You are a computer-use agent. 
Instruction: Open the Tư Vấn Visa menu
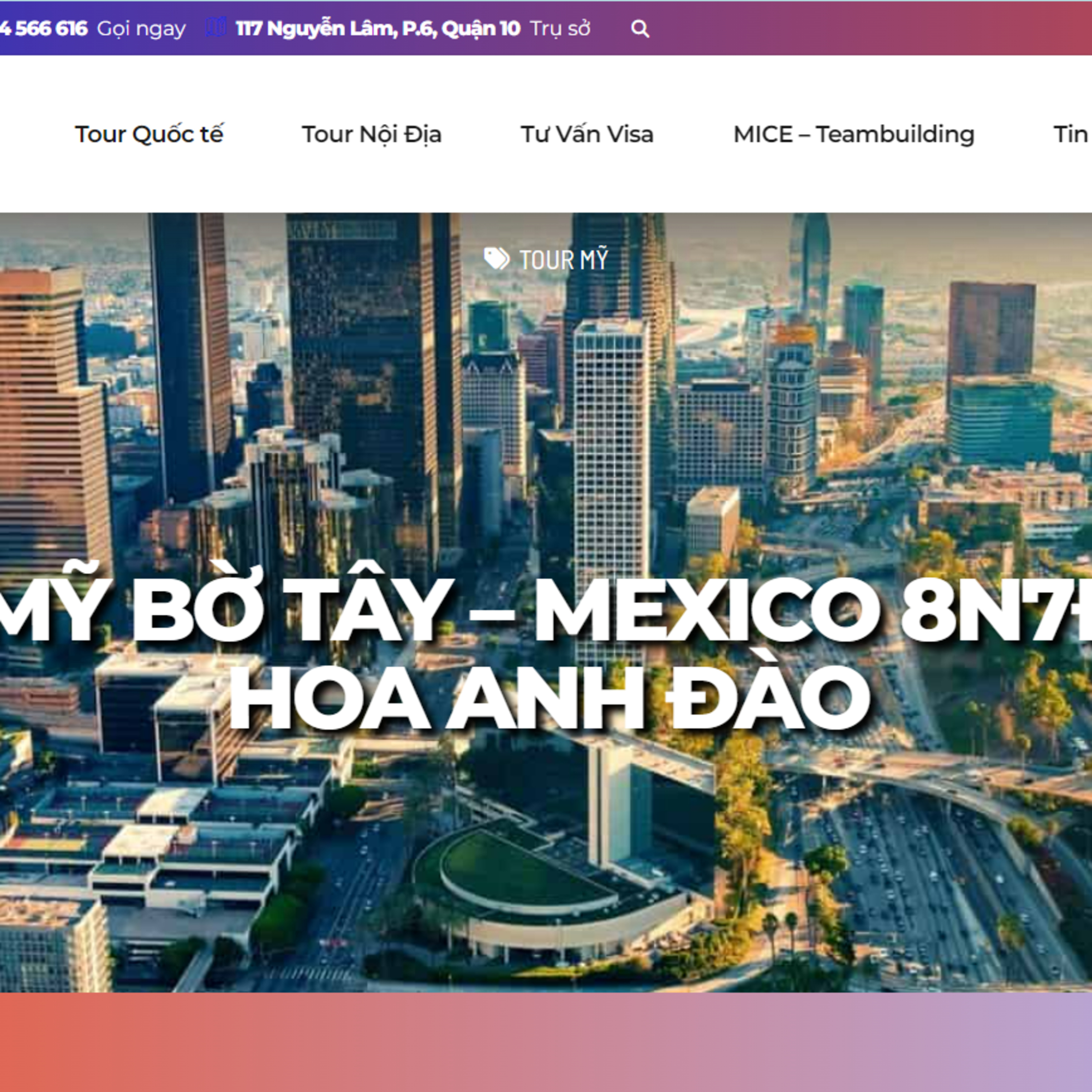tap(587, 135)
